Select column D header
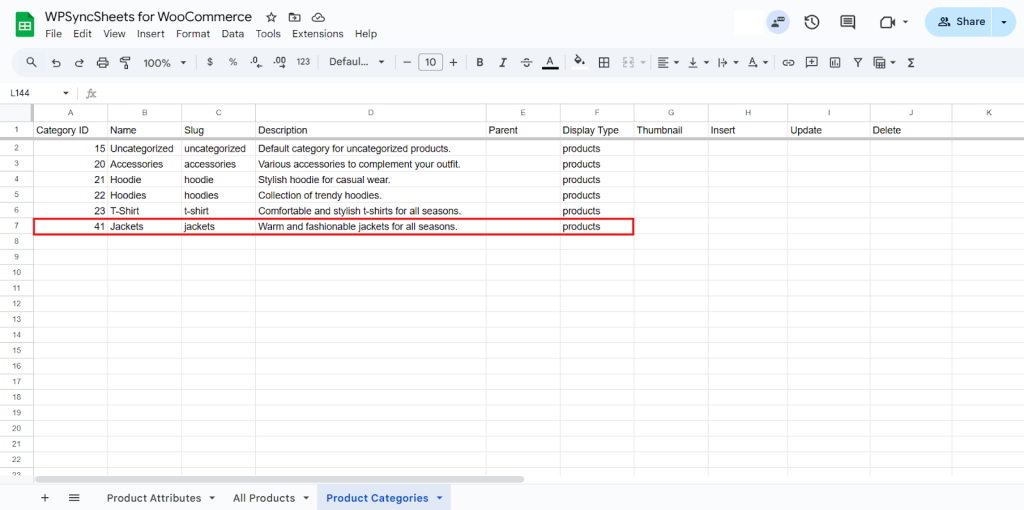Screen dimensions: 1024x510 (x=370, y=113)
